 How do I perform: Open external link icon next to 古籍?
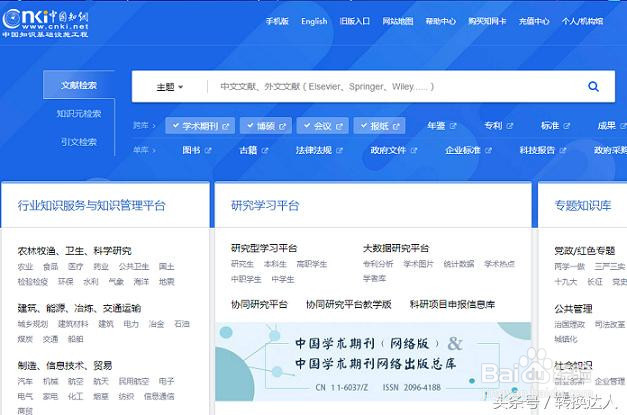265,151
